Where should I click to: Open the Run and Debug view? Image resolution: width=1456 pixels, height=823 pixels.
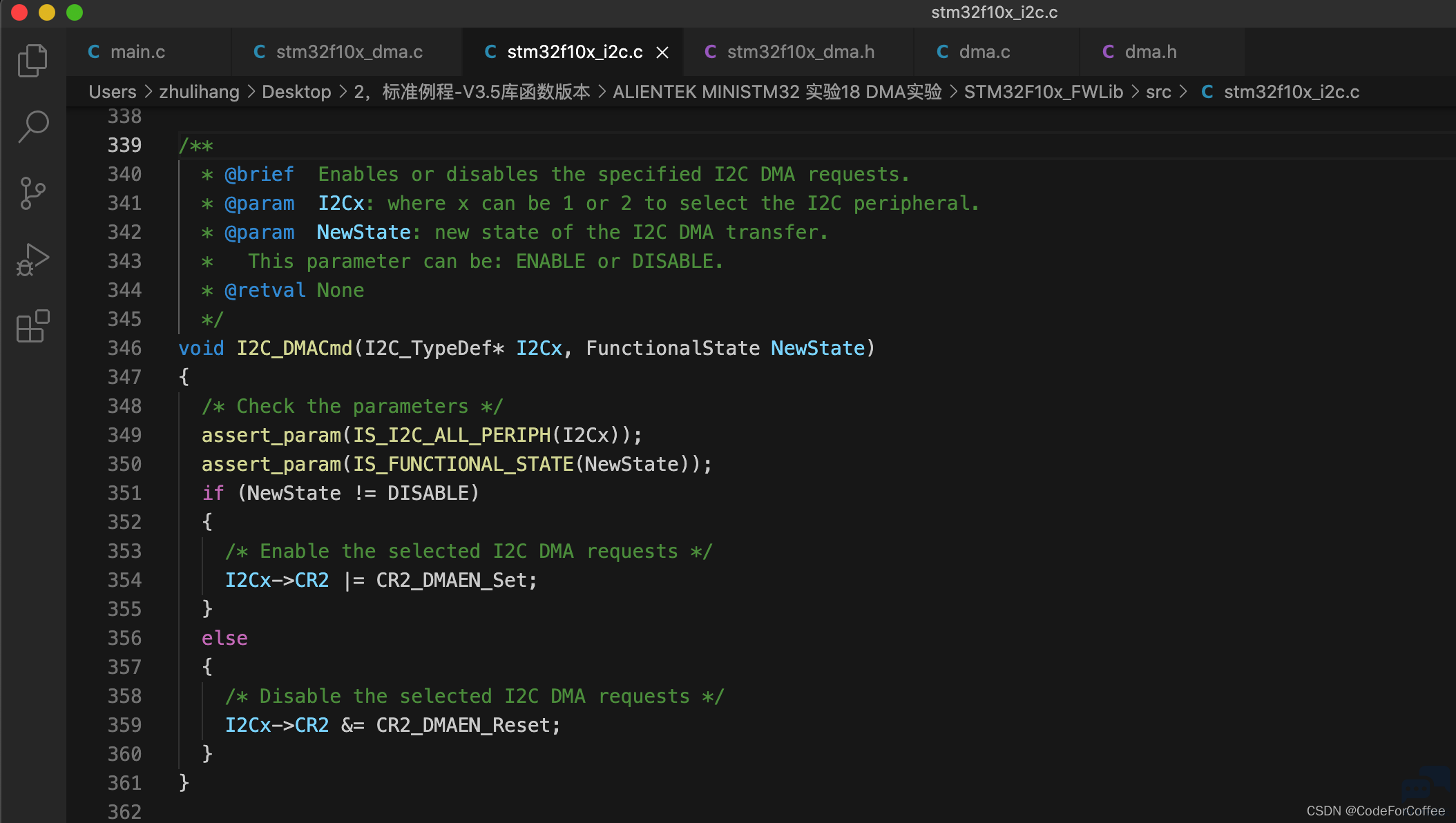click(x=32, y=260)
